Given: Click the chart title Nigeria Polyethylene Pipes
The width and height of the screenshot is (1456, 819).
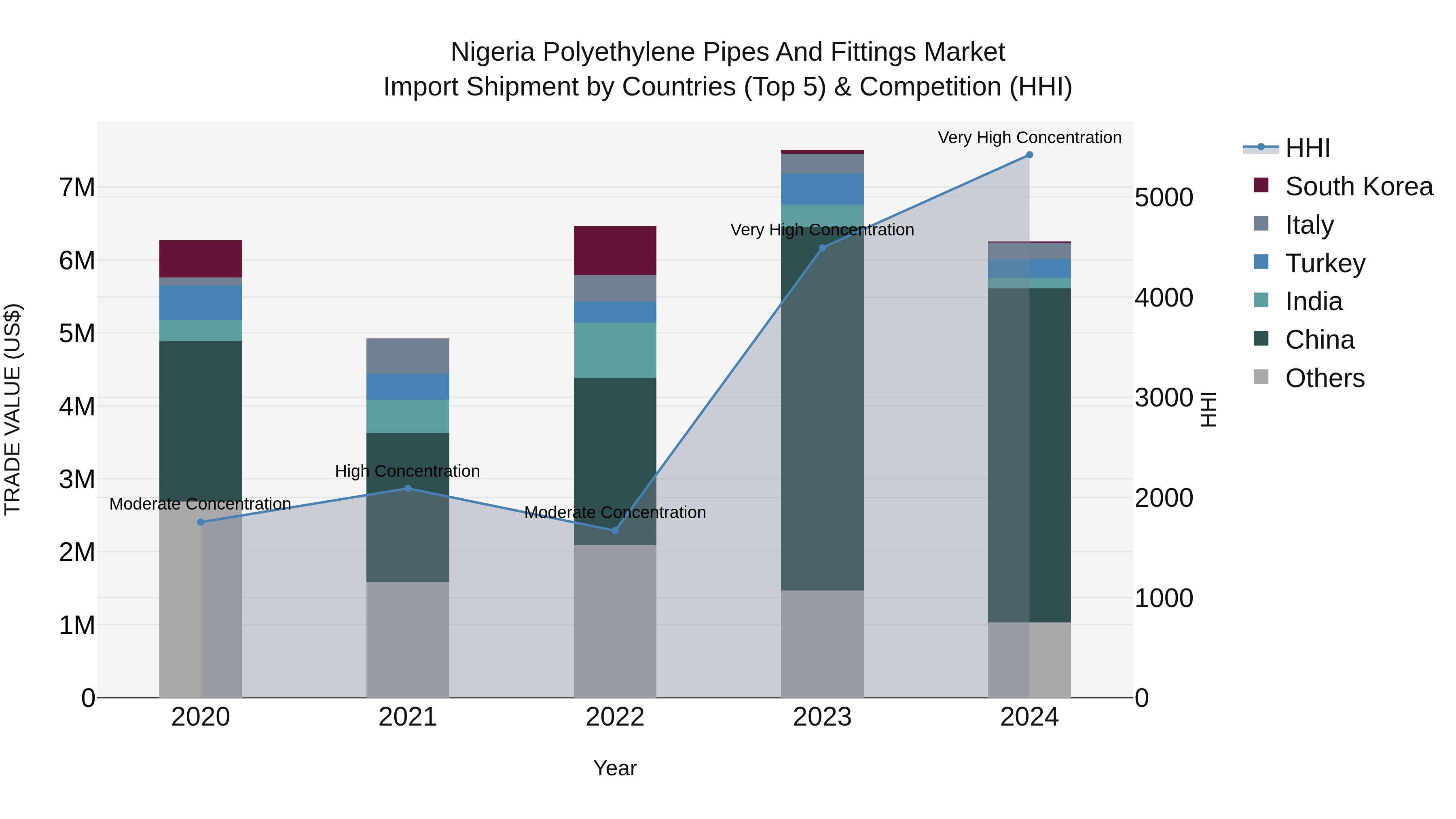Looking at the screenshot, I should (728, 52).
